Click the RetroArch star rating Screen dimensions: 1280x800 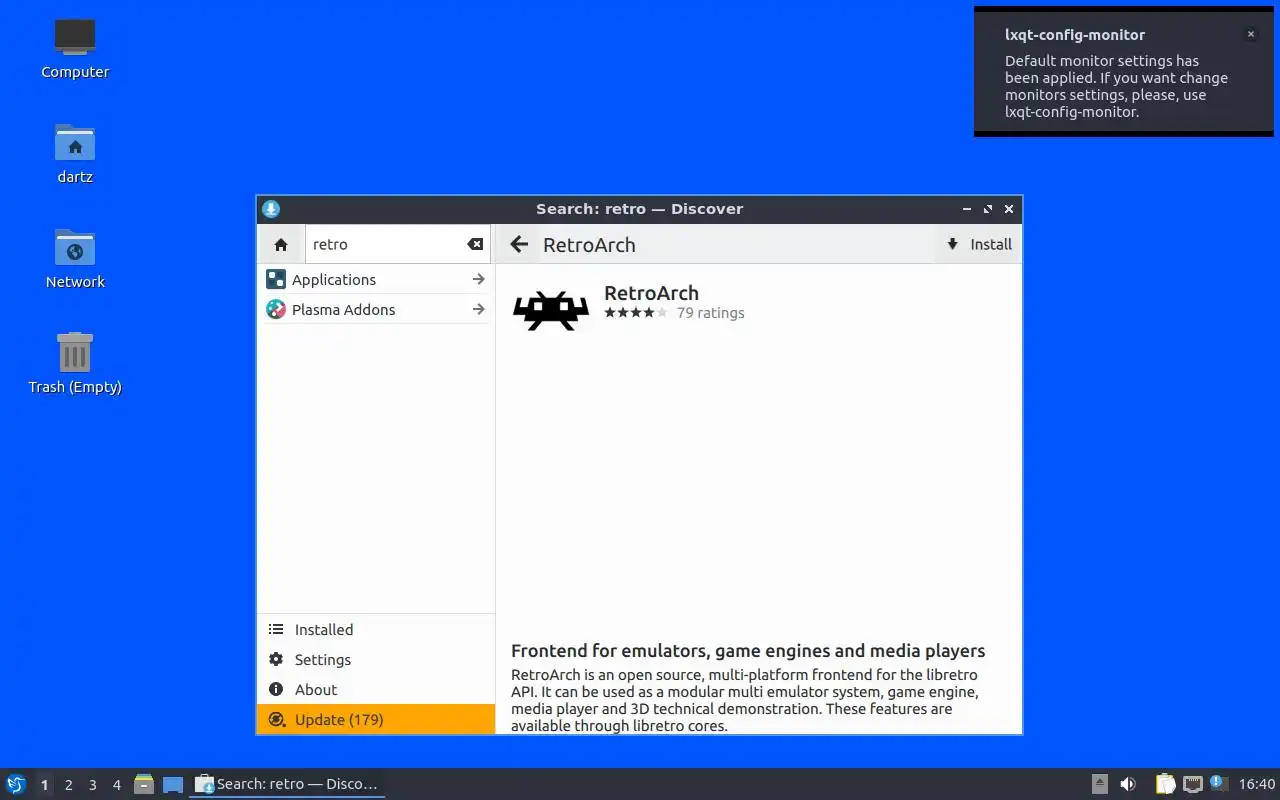[635, 313]
